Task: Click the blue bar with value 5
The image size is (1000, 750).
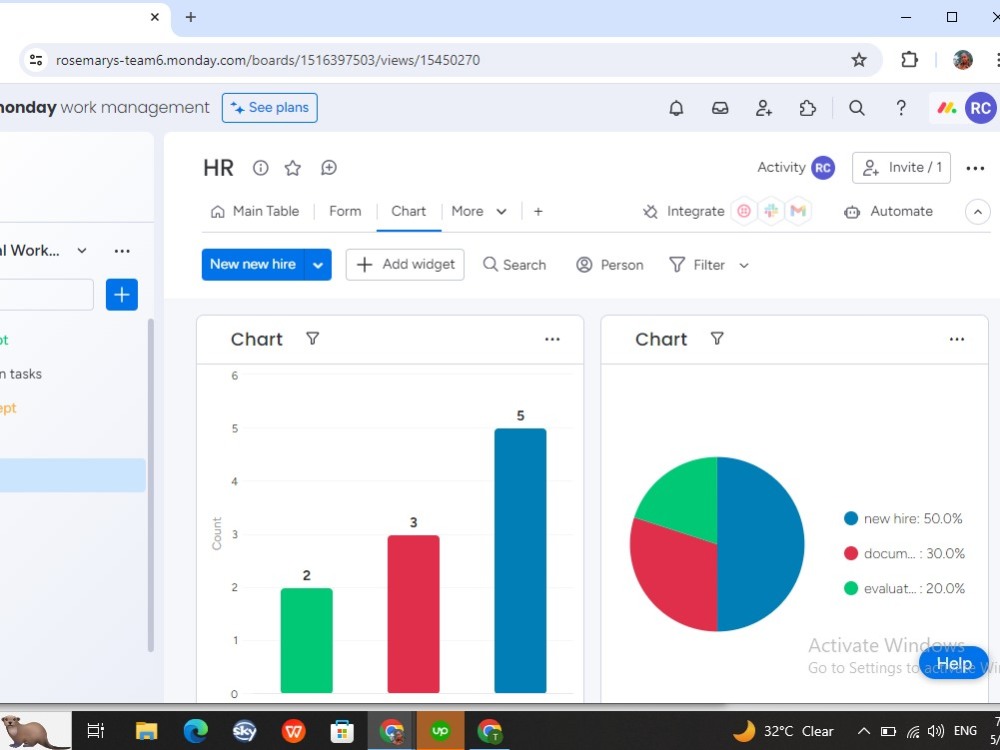Action: [520, 561]
